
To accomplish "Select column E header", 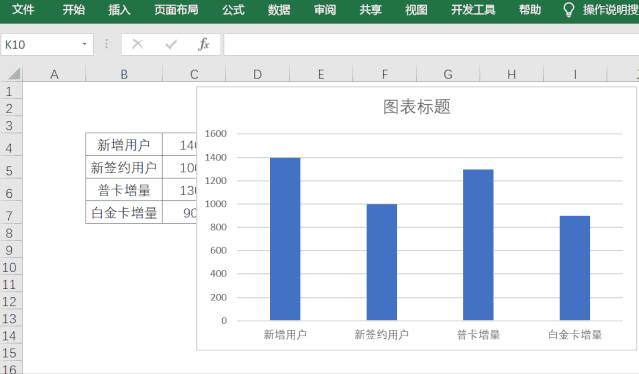I will tap(321, 74).
